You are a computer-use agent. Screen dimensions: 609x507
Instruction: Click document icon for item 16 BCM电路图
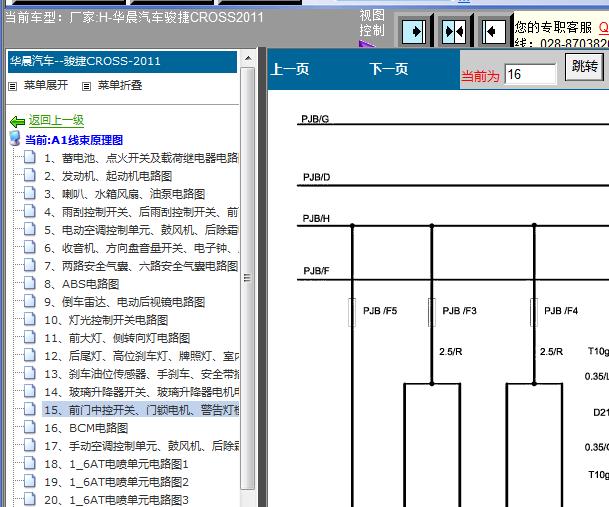tap(30, 427)
